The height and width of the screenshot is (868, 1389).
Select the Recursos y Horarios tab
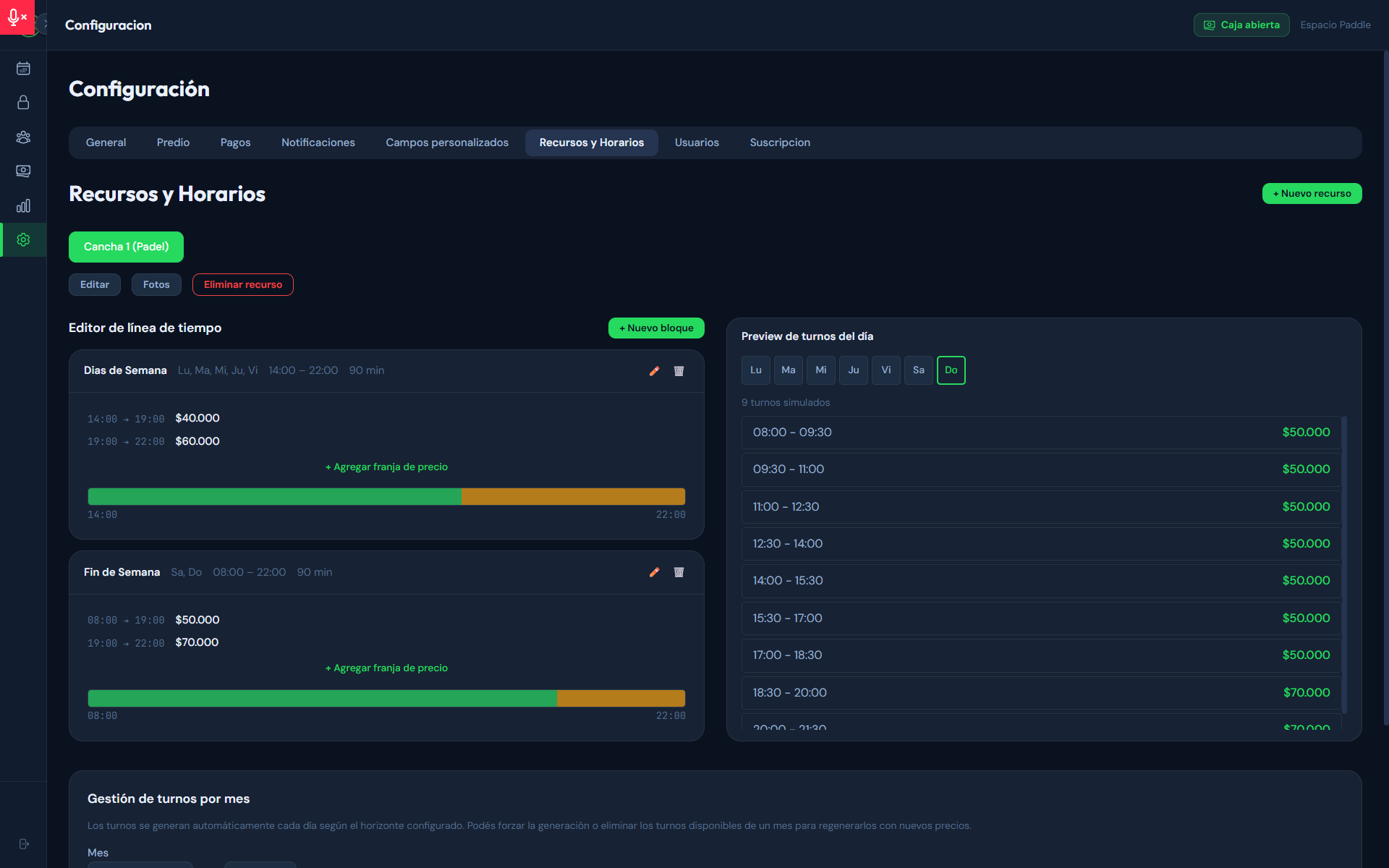click(592, 142)
